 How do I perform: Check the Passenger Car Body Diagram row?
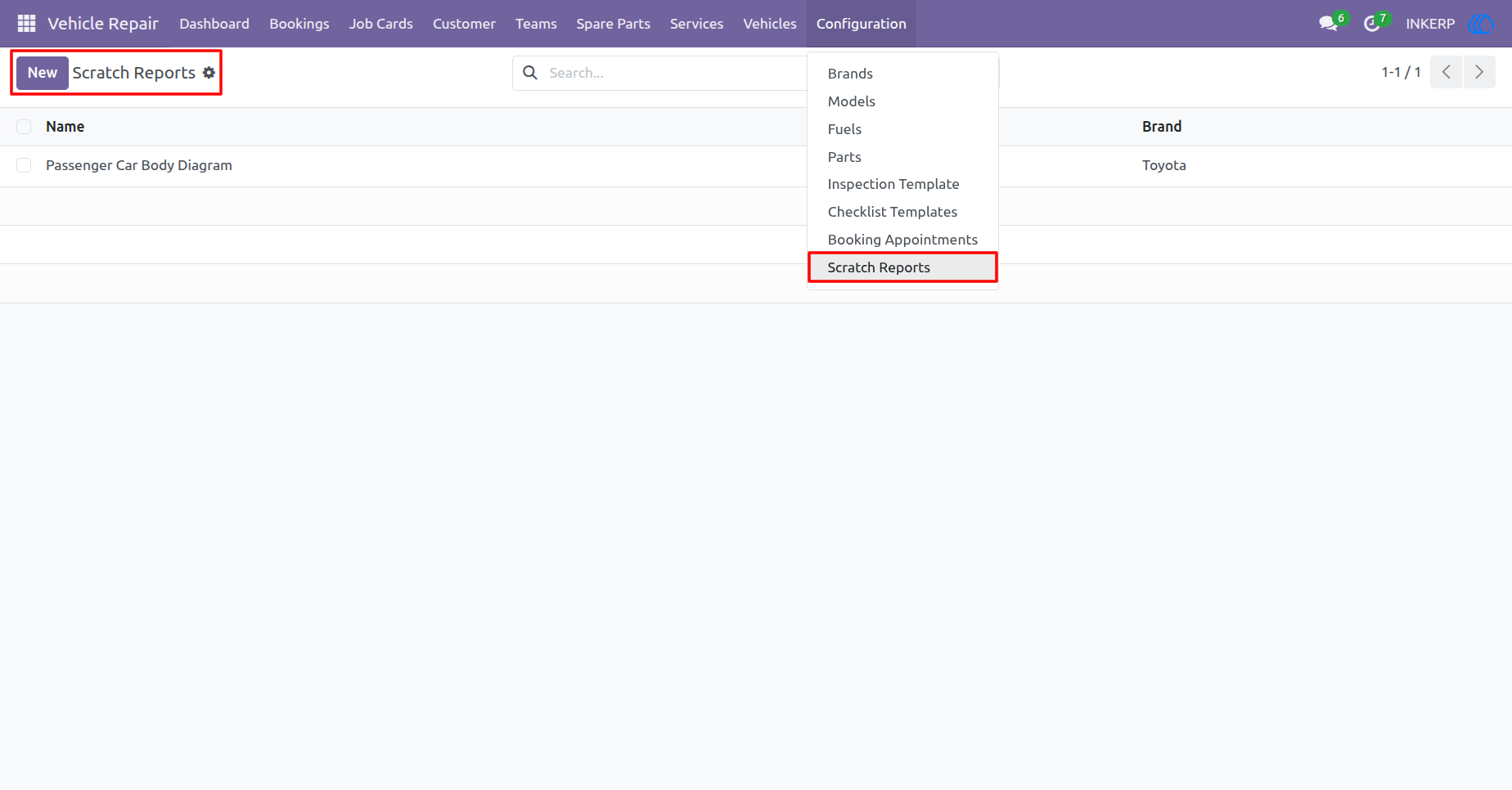pyautogui.click(x=24, y=165)
